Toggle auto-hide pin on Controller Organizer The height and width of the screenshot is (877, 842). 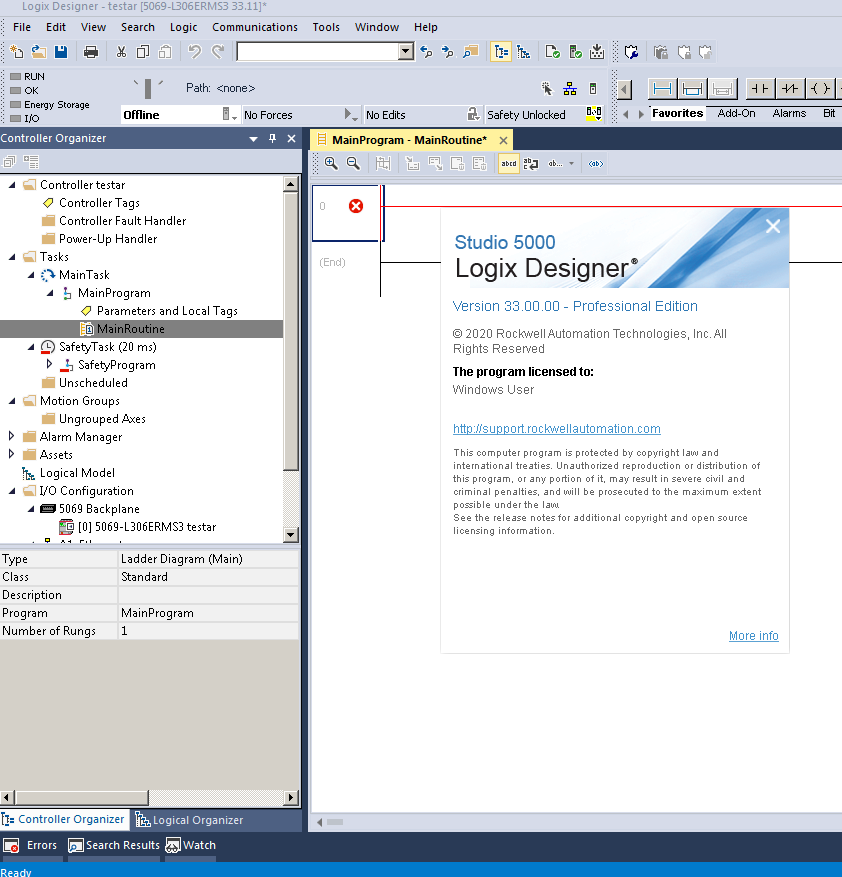point(272,138)
